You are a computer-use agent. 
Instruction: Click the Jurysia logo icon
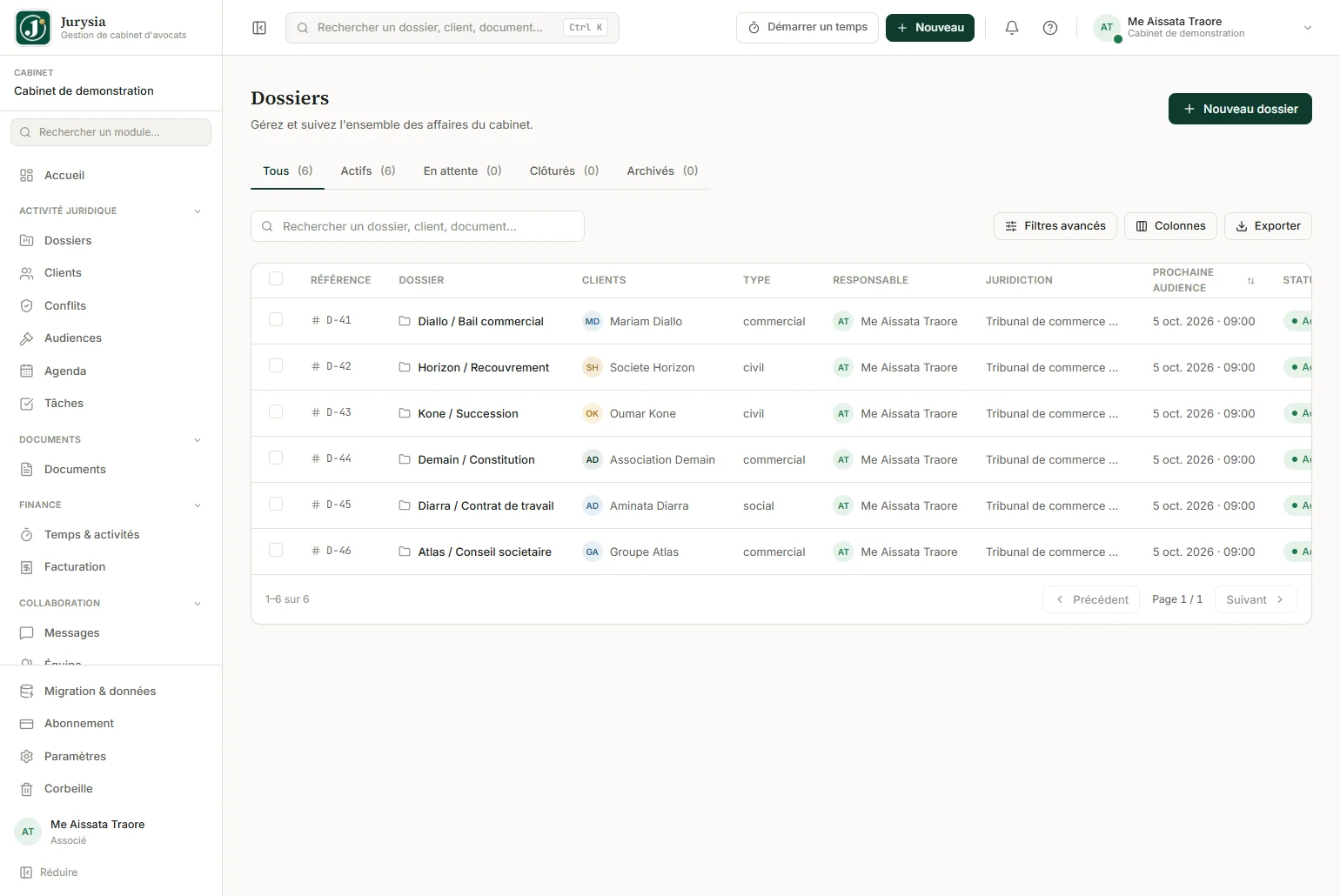click(33, 28)
